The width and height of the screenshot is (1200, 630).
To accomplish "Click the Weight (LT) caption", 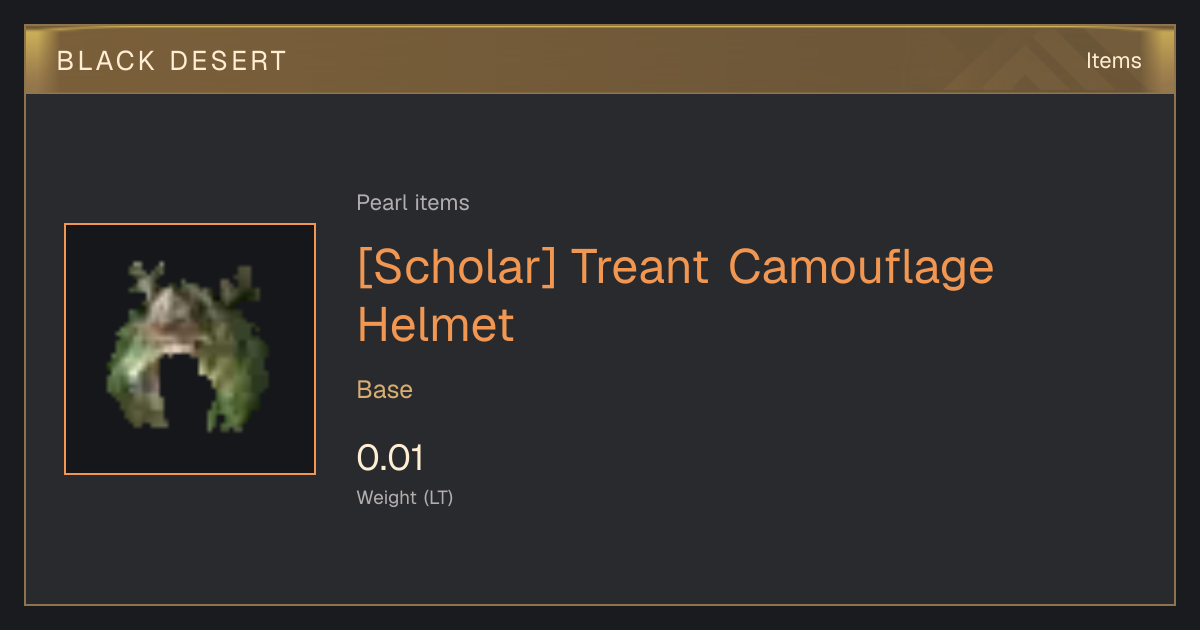I will pos(405,498).
